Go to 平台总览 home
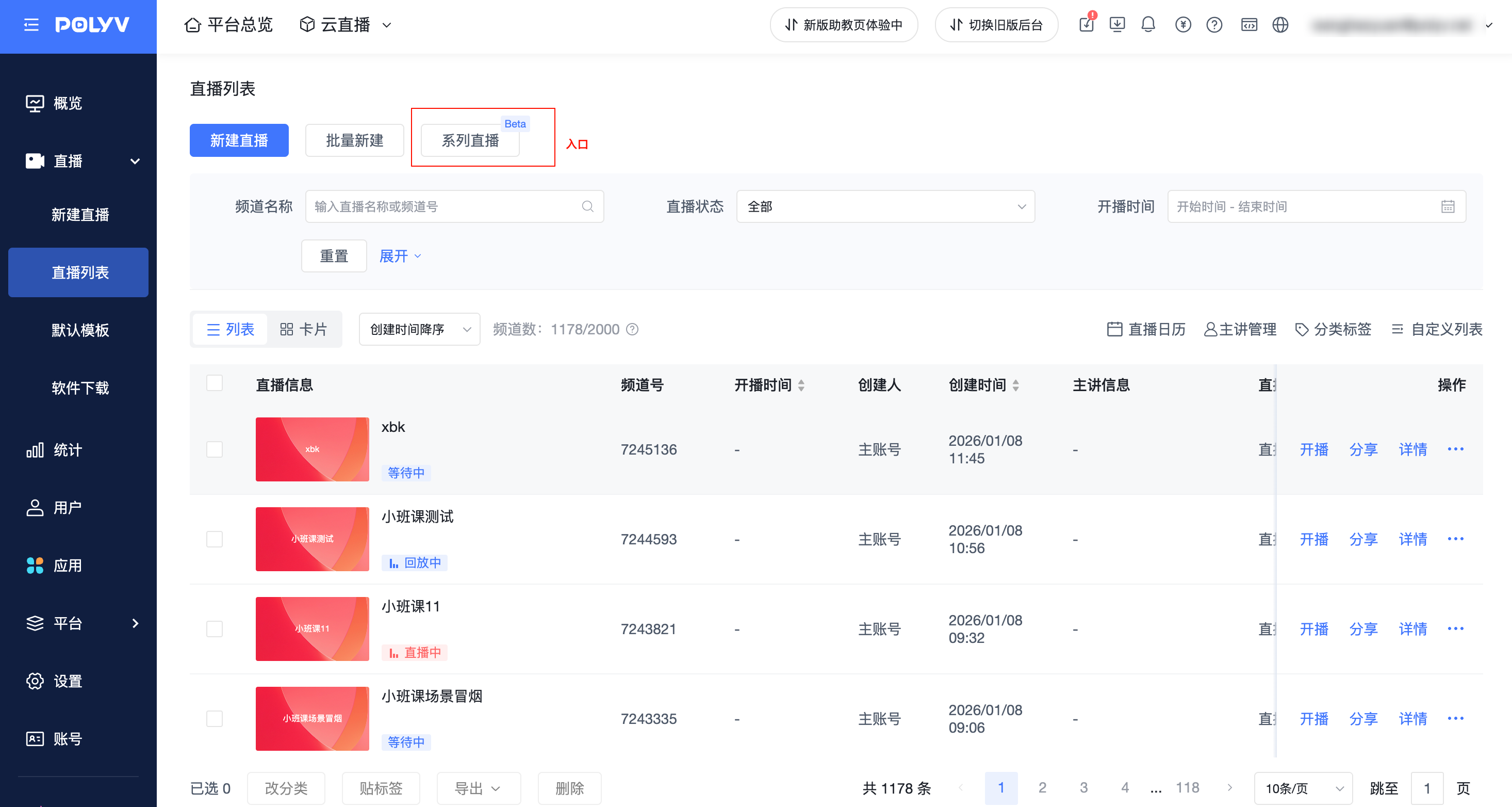Viewport: 1512px width, 807px height. coord(228,25)
